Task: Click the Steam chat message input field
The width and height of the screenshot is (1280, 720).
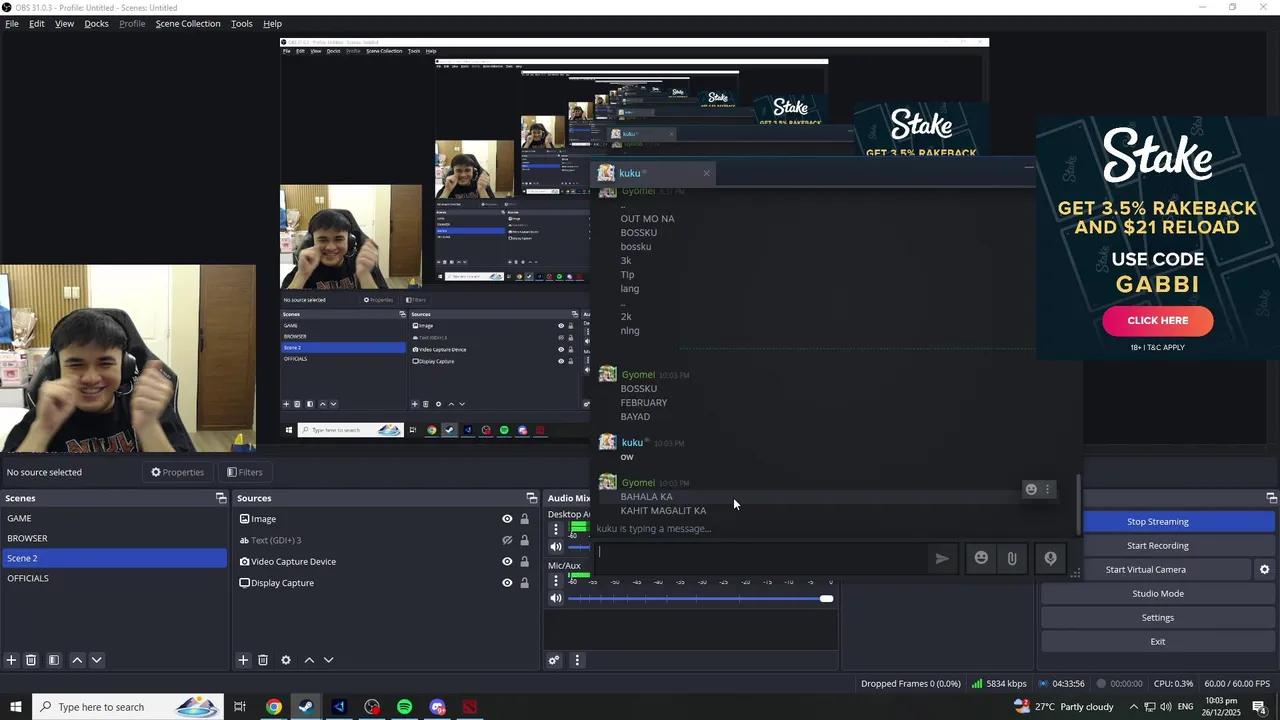Action: (x=760, y=558)
